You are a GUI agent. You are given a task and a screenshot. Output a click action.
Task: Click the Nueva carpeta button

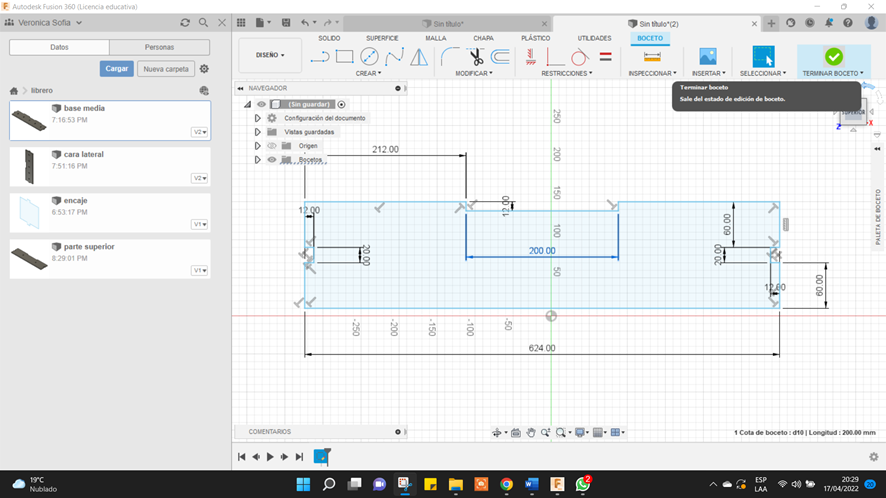(165, 69)
